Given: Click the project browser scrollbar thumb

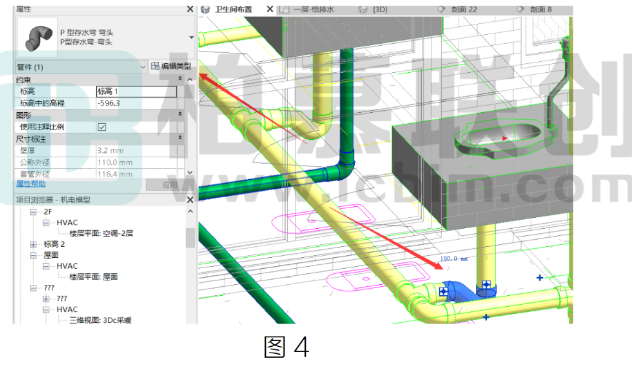Looking at the screenshot, I should click(190, 238).
